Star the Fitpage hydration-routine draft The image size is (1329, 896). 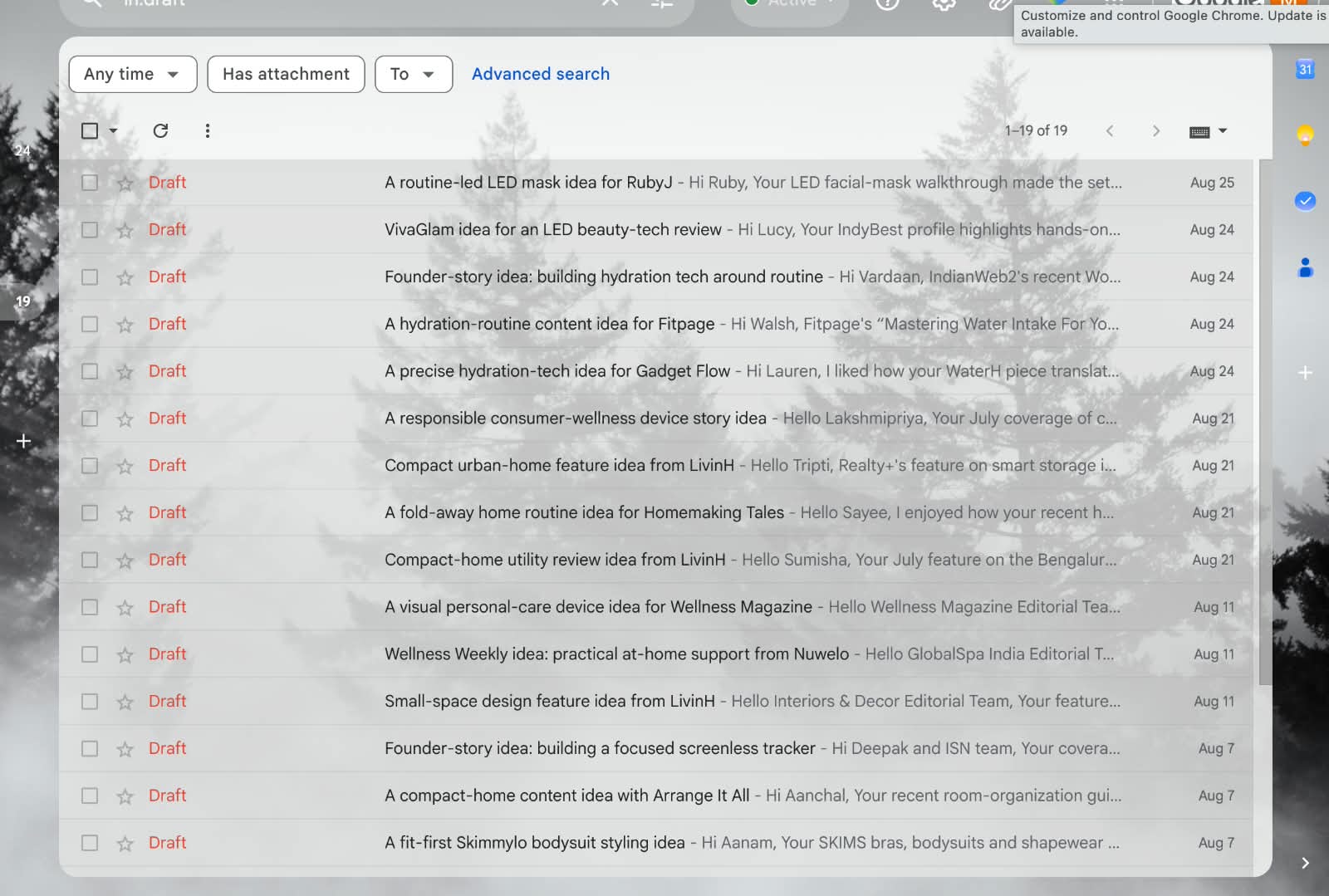click(x=125, y=325)
